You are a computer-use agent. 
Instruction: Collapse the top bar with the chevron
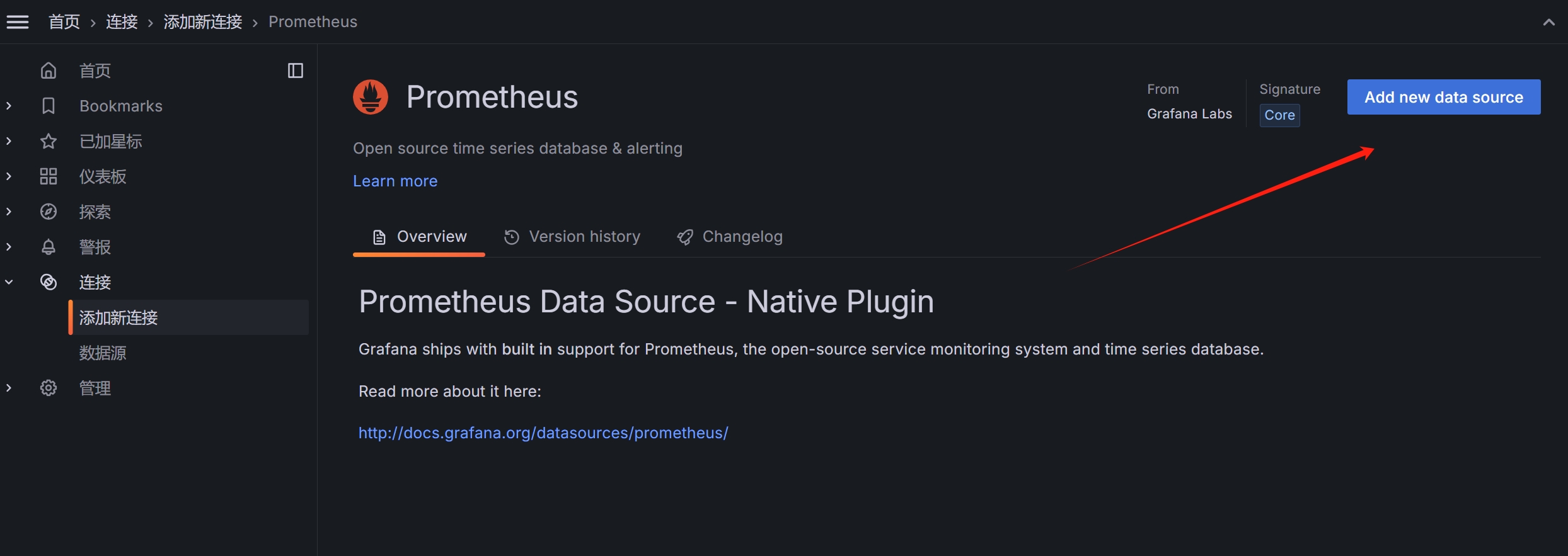tap(1549, 22)
